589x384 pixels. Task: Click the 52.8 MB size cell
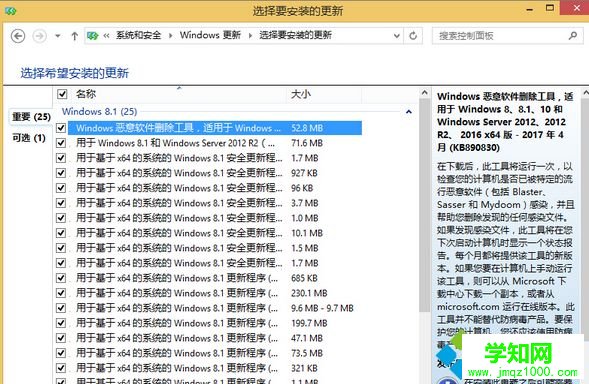click(307, 128)
